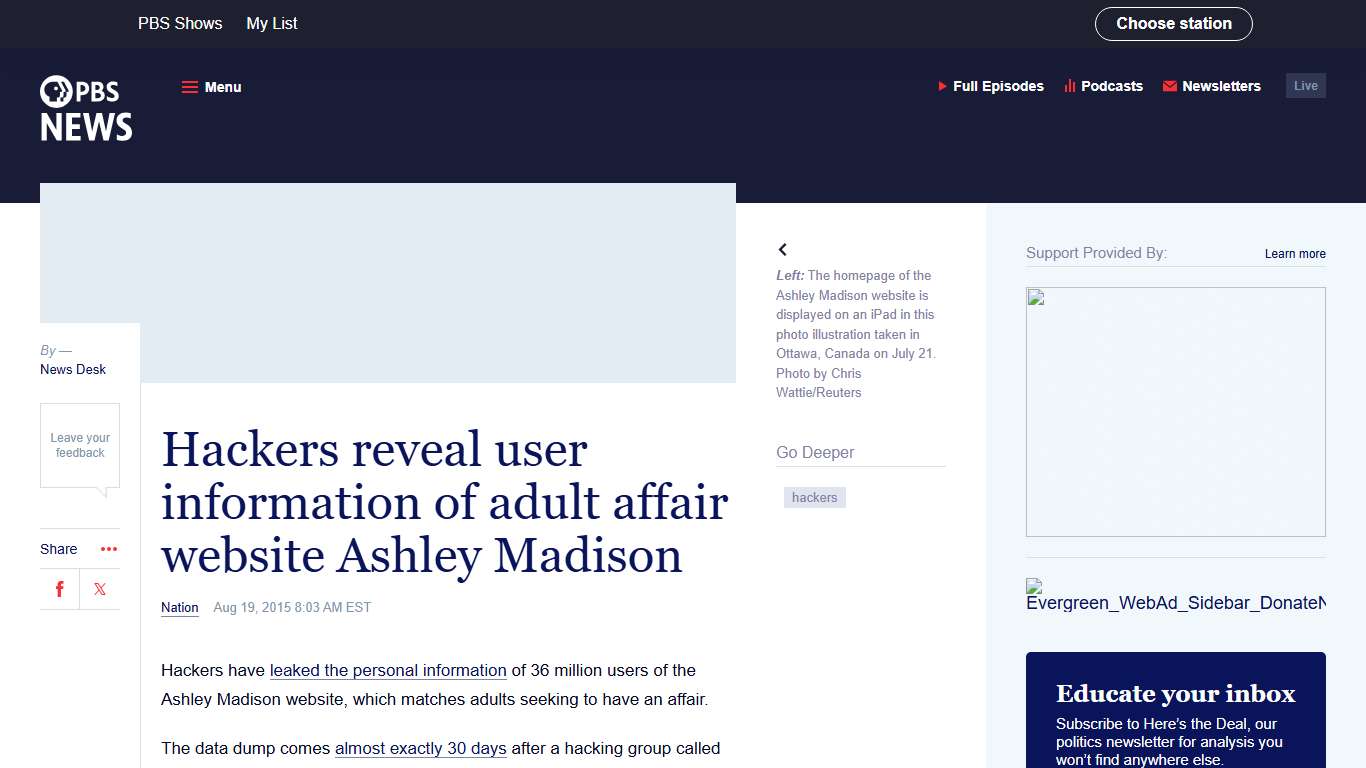Go back using the left chevron arrow
Screen dimensions: 1366x768
click(x=783, y=249)
